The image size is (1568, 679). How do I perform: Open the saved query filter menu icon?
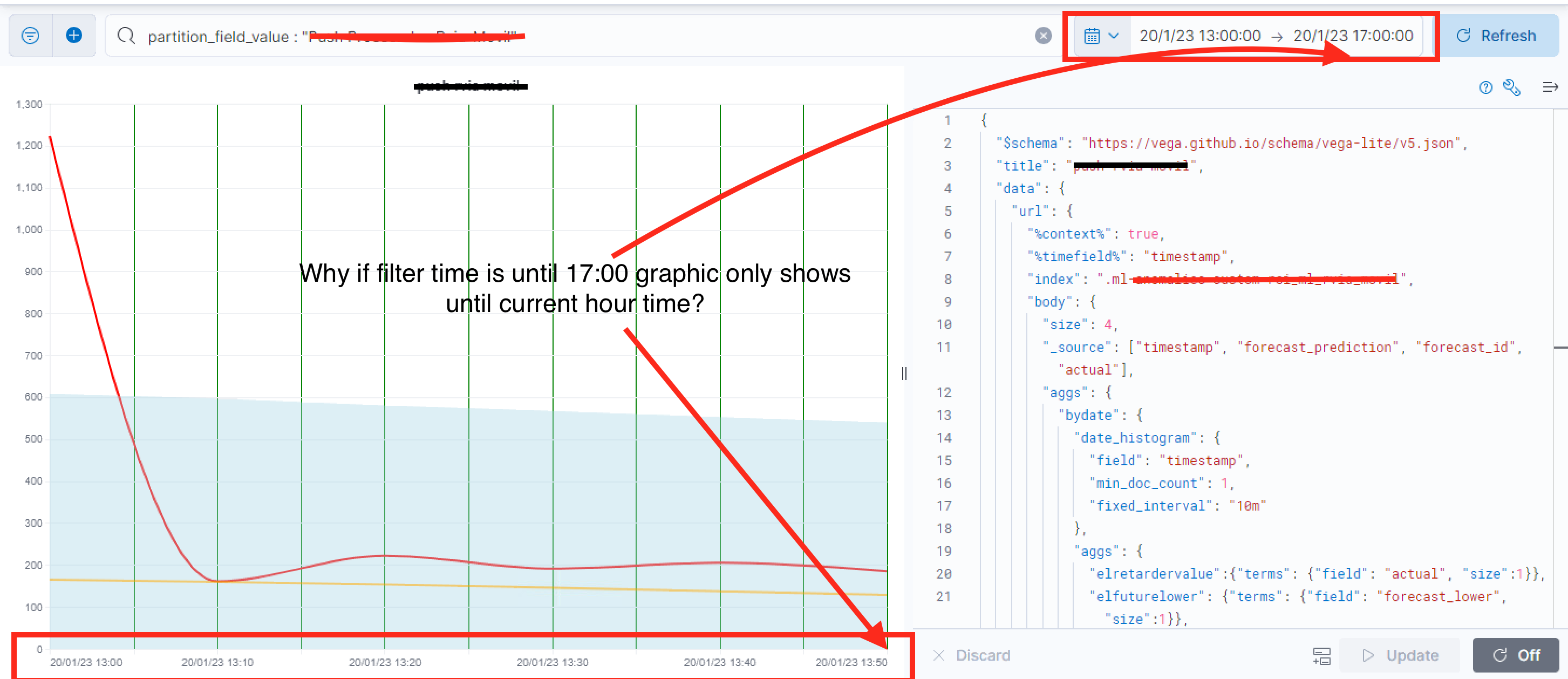pos(30,36)
